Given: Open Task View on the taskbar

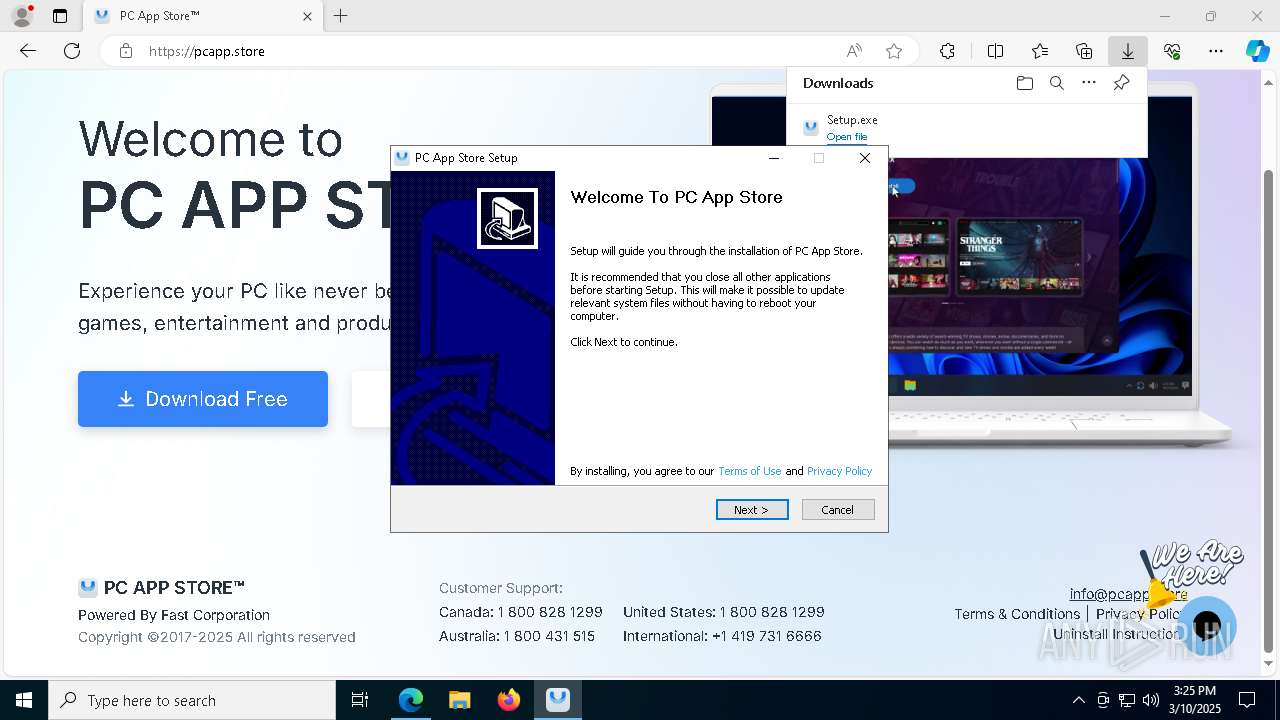Looking at the screenshot, I should [x=360, y=700].
